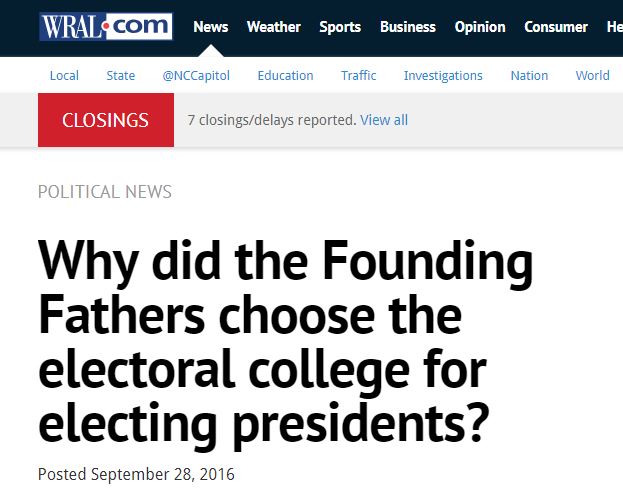623x501 pixels.
Task: Click the electoral college article headline
Action: point(285,343)
